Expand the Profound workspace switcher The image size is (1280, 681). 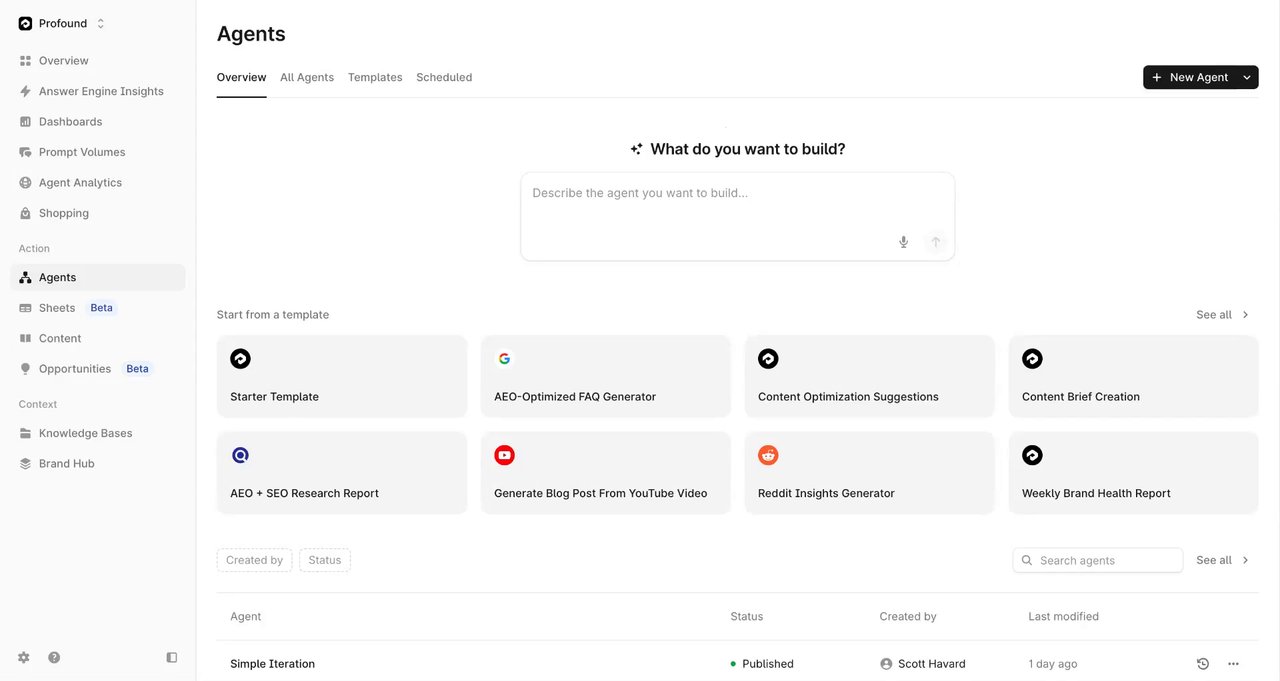click(x=62, y=23)
